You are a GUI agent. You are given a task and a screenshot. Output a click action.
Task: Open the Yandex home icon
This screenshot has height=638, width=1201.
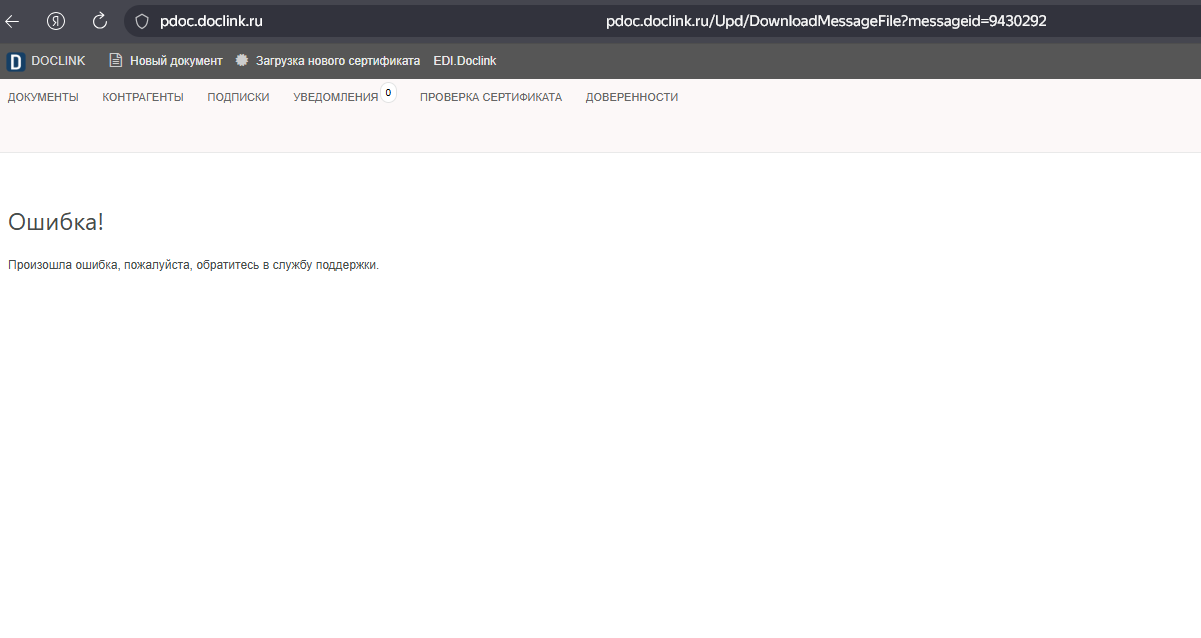pos(56,21)
